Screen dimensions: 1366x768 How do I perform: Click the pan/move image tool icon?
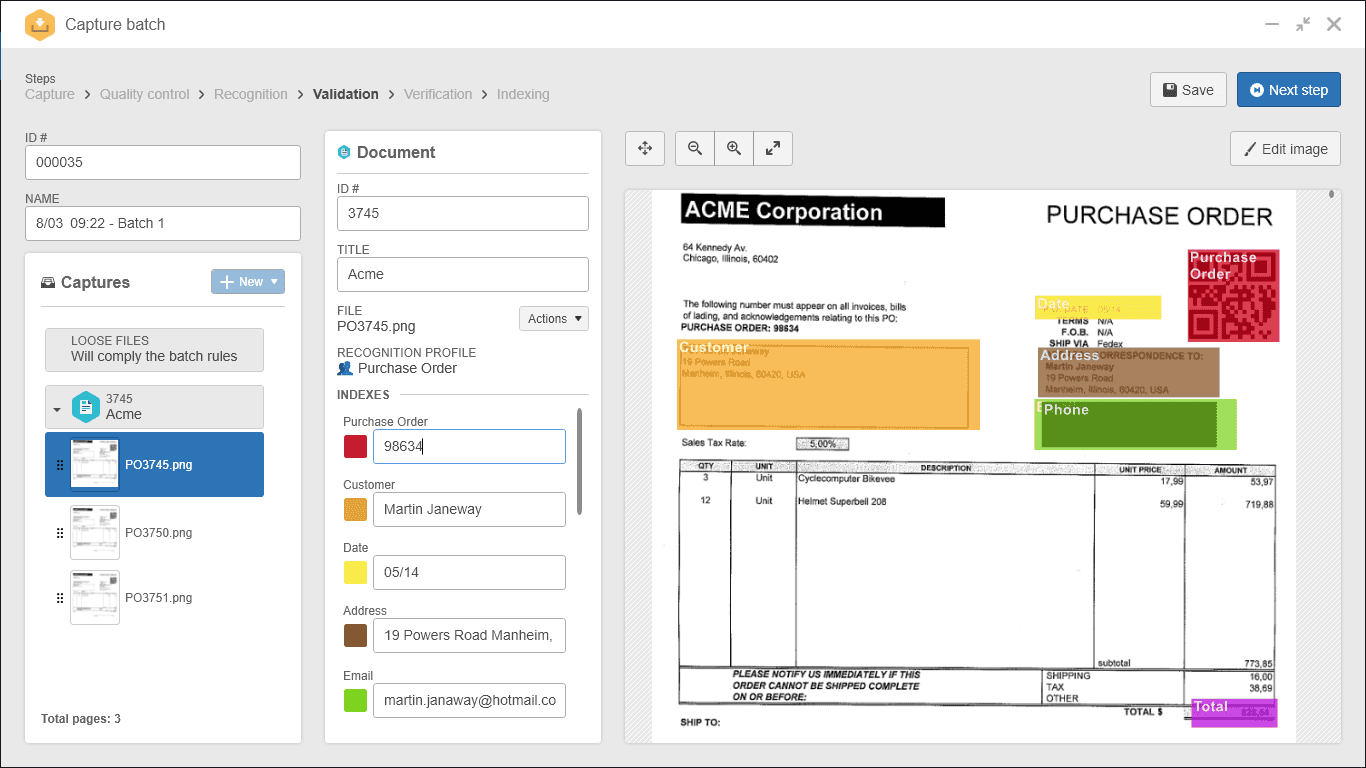645,148
